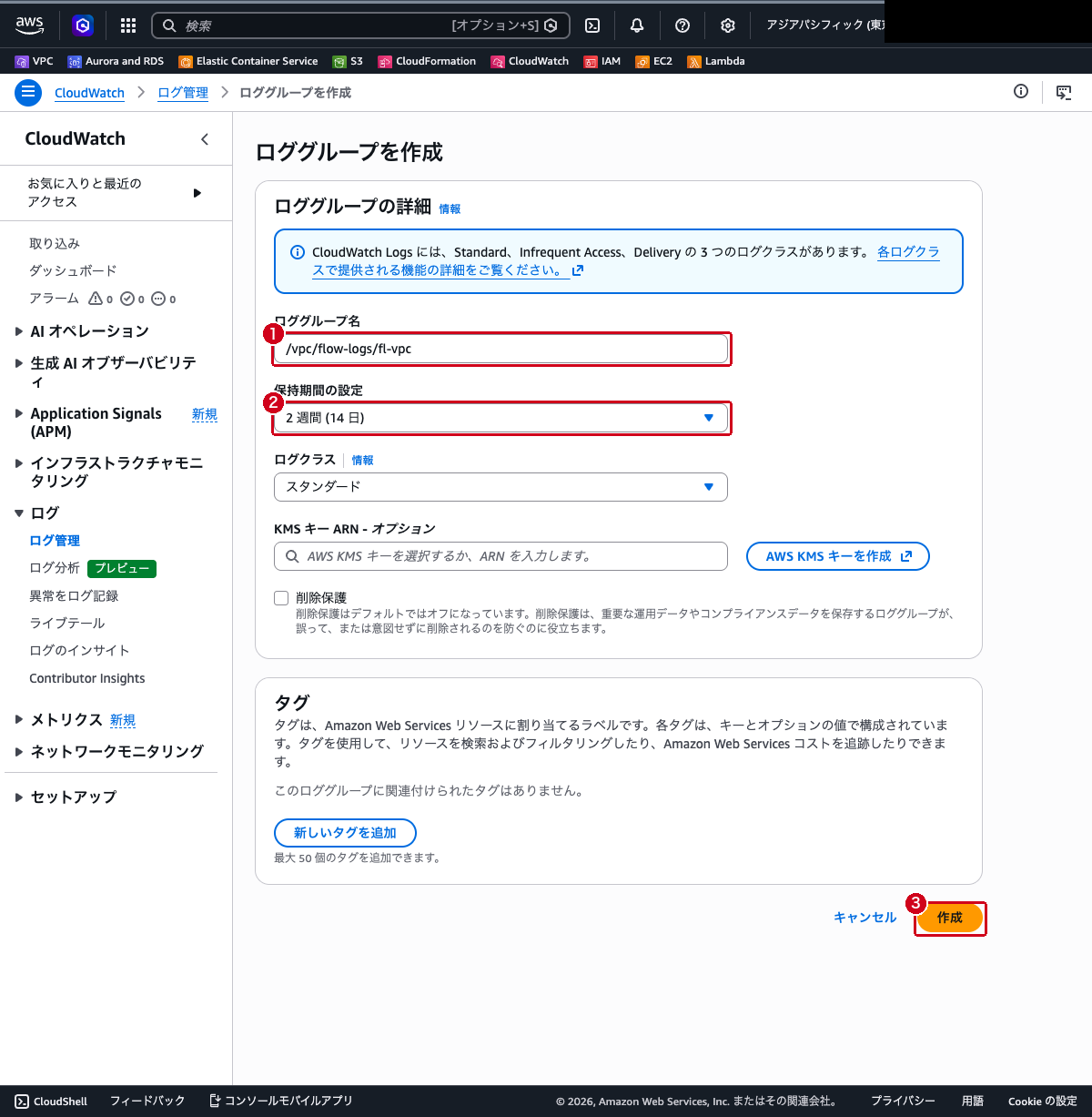Click into the ロググループ名 text field
Viewport: 1092px width, 1117px height.
[x=500, y=349]
